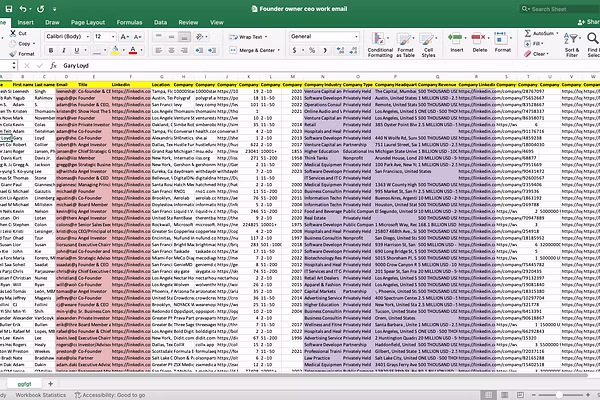This screenshot has width=600, height=400.
Task: Click the Search Sheet field
Action: pos(560,9)
